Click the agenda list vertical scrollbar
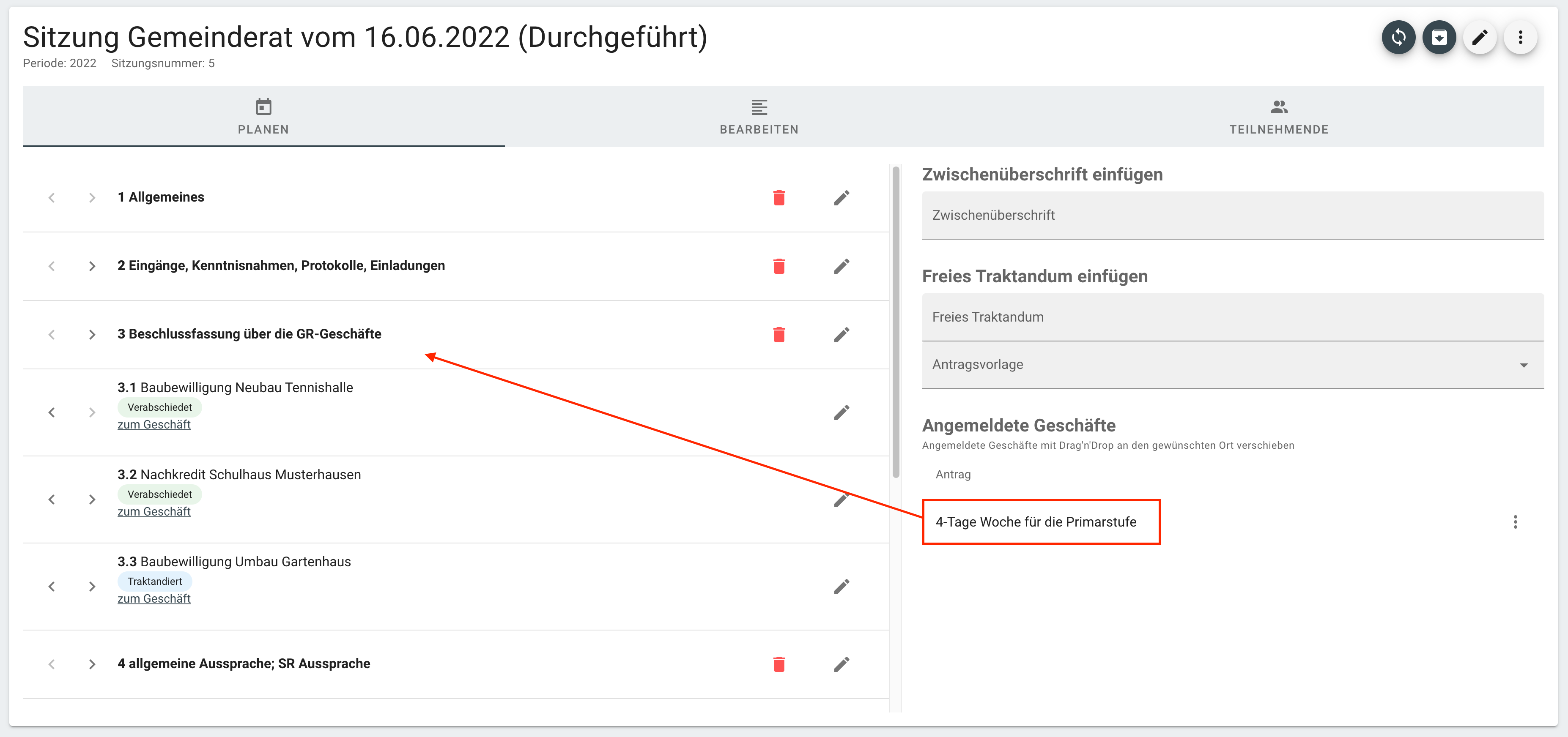This screenshot has height=737, width=1568. [x=895, y=322]
